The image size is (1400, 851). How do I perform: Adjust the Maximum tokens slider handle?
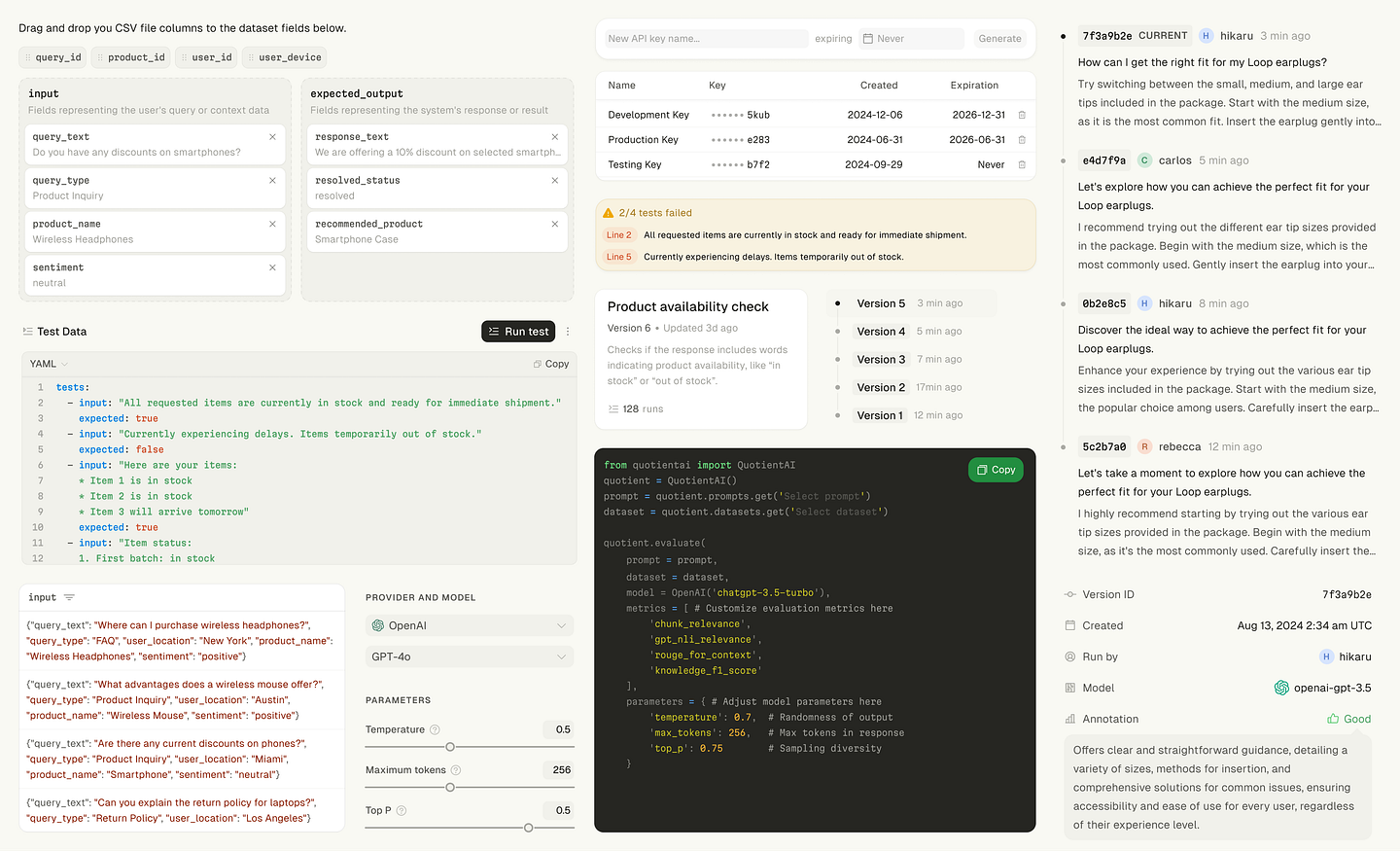[x=450, y=787]
